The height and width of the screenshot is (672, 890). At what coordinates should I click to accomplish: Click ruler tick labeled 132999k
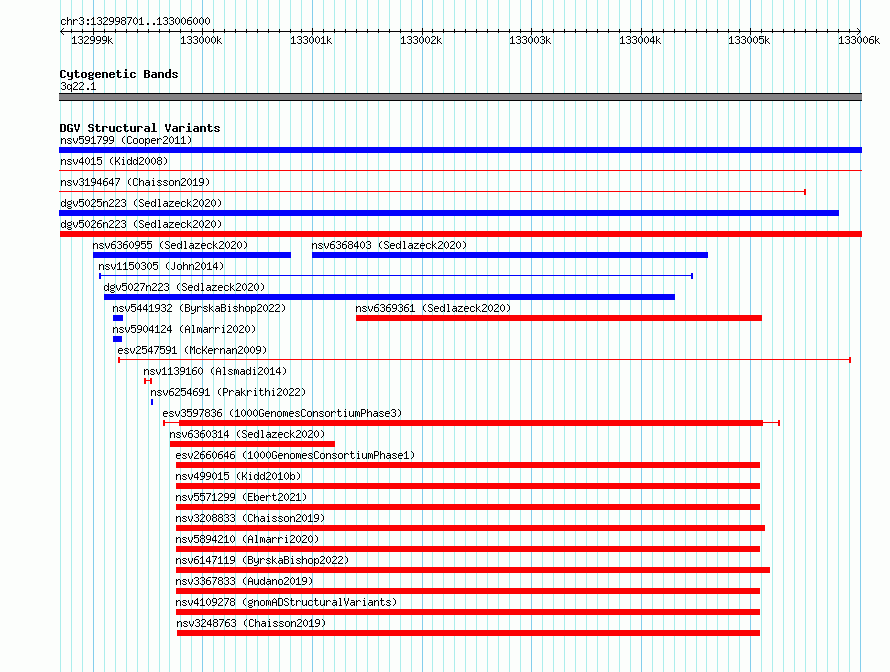click(x=93, y=40)
